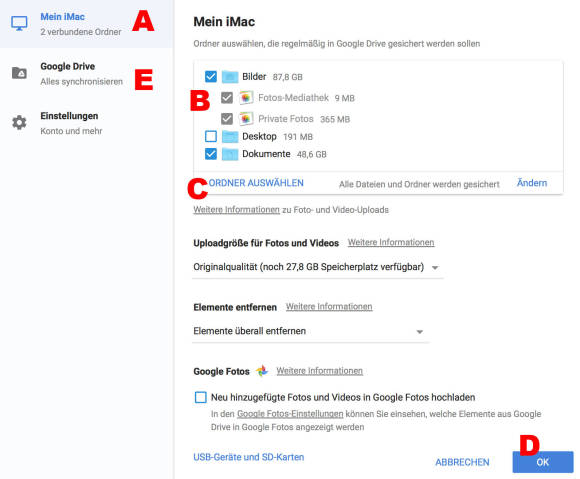The width and height of the screenshot is (580, 479).
Task: Confirm with the OK button
Action: [x=543, y=462]
